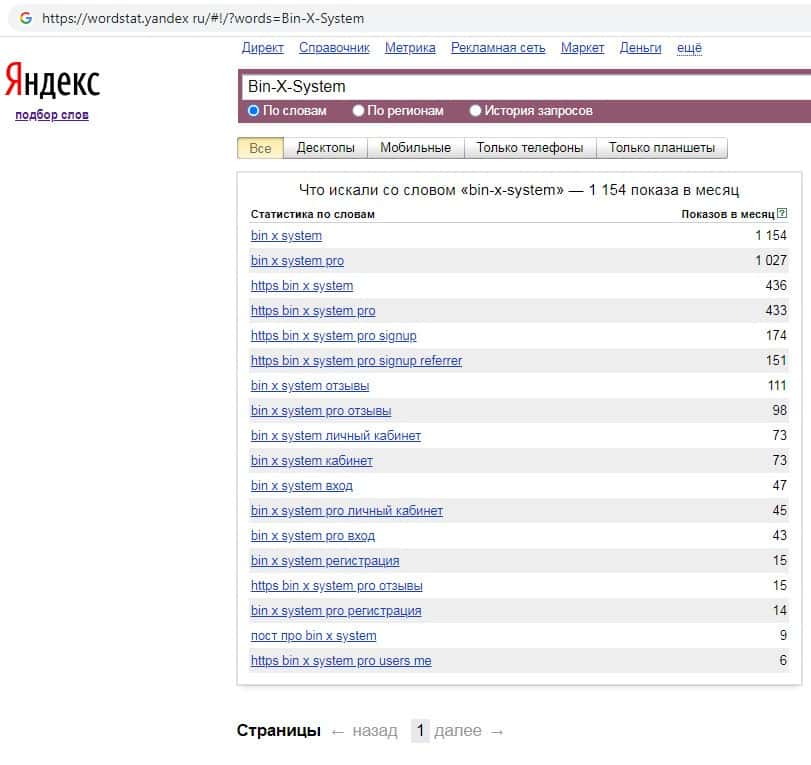Expand the ещё menu in the top navigation
This screenshot has height=765, width=811.
(689, 48)
